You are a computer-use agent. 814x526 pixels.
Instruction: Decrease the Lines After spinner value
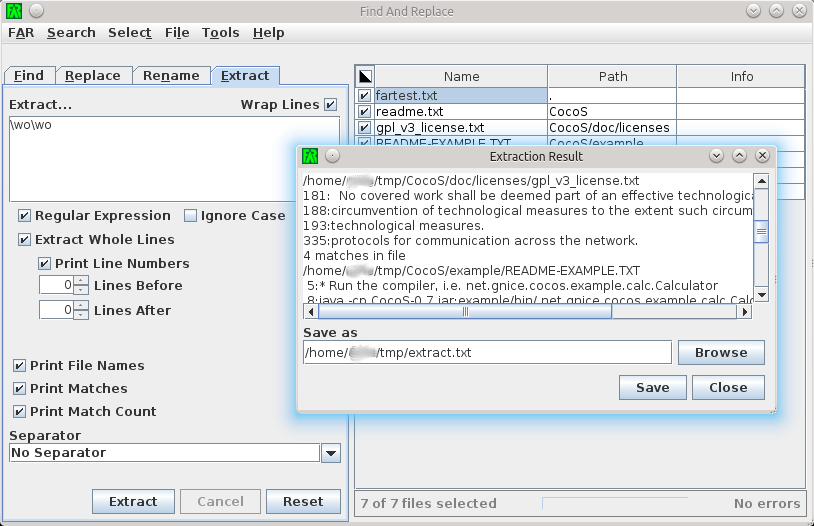81,315
